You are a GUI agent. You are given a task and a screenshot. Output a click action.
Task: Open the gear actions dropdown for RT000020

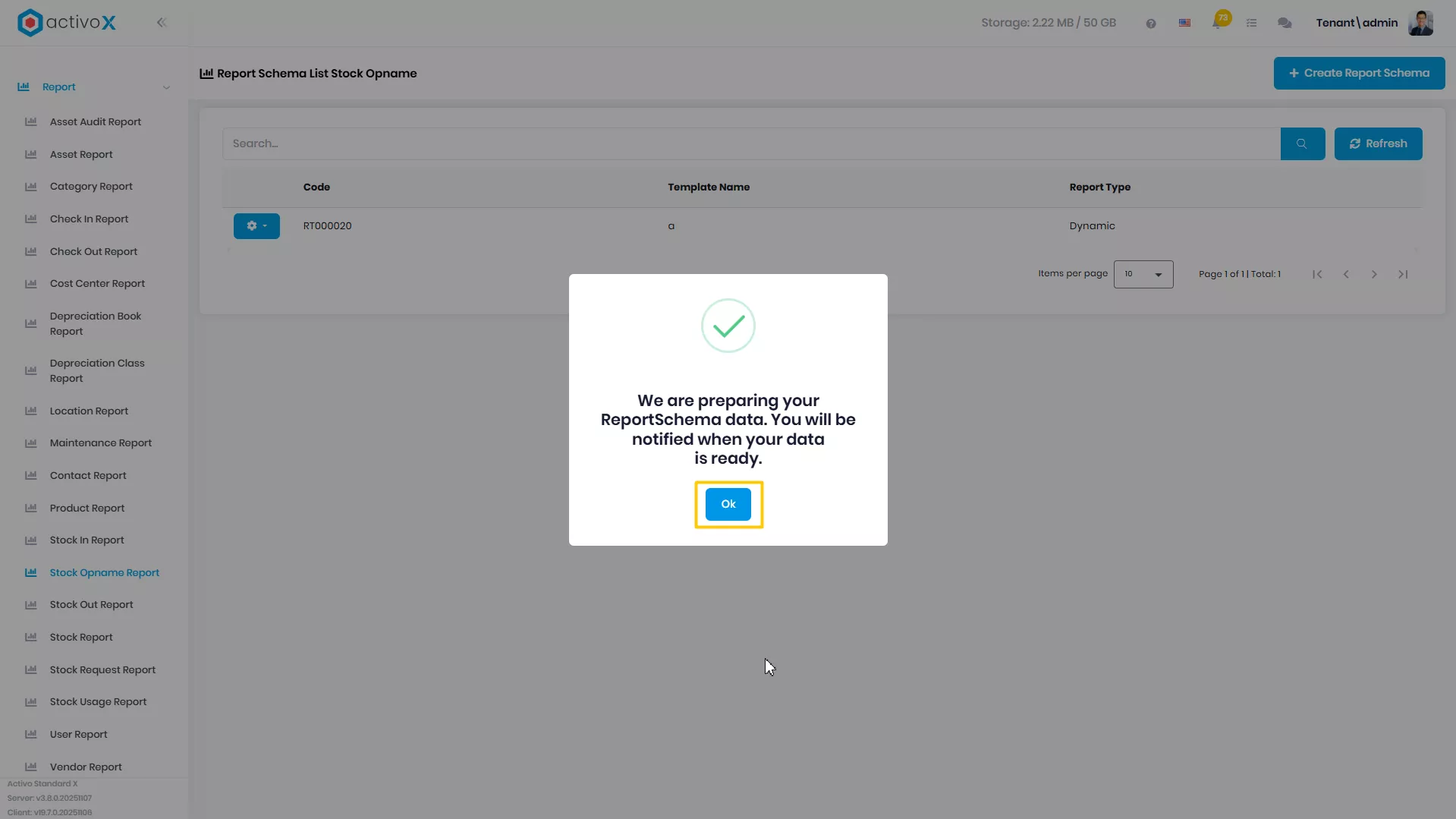pos(256,226)
